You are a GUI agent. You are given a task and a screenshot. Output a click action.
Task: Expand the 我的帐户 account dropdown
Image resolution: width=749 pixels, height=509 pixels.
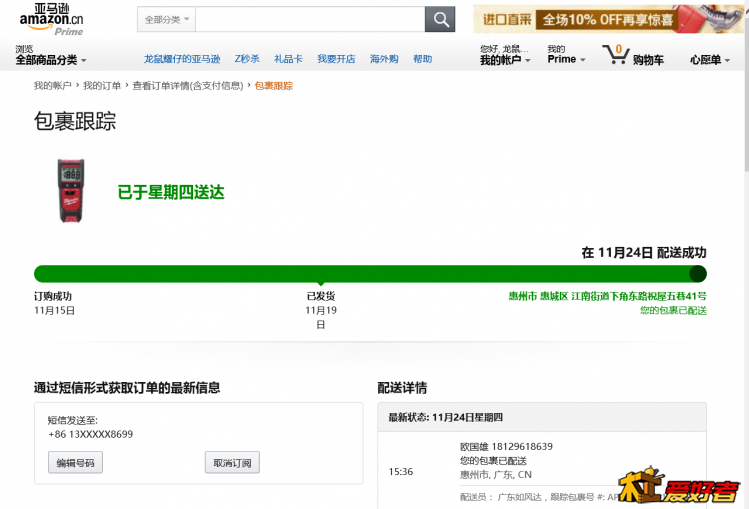[x=505, y=55]
